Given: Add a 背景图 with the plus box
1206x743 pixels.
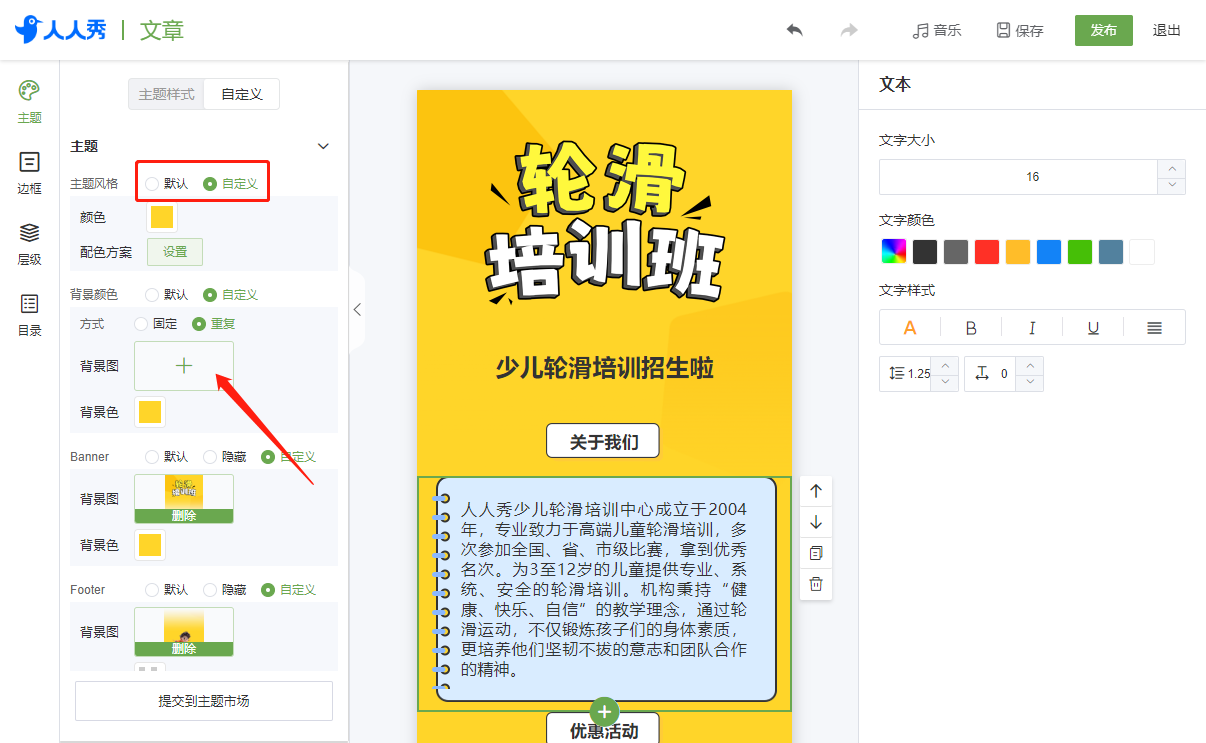Looking at the screenshot, I should [184, 366].
